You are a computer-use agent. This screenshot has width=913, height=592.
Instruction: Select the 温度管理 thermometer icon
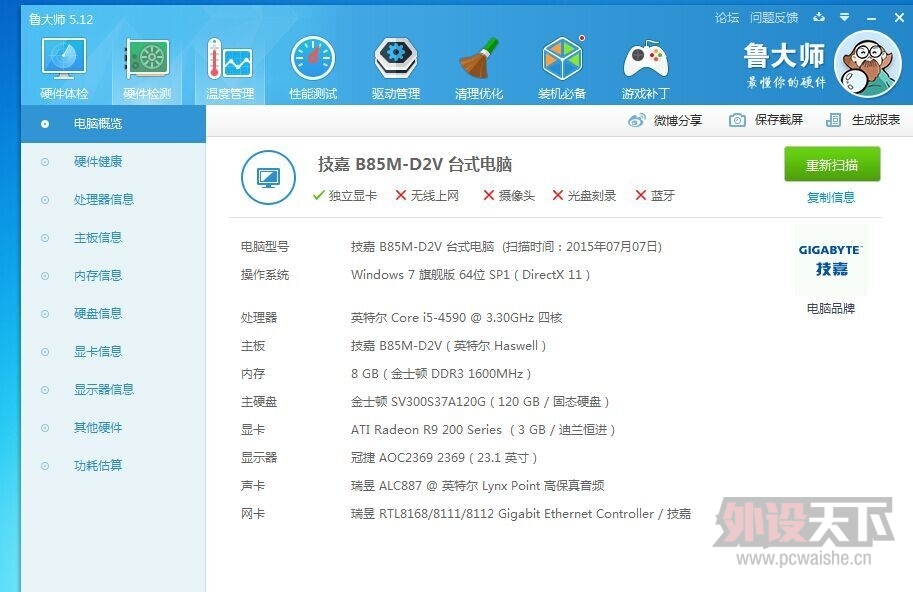pyautogui.click(x=230, y=60)
